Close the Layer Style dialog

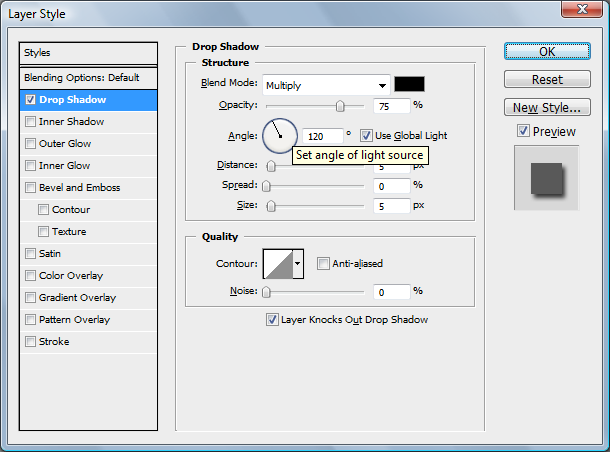[582, 9]
